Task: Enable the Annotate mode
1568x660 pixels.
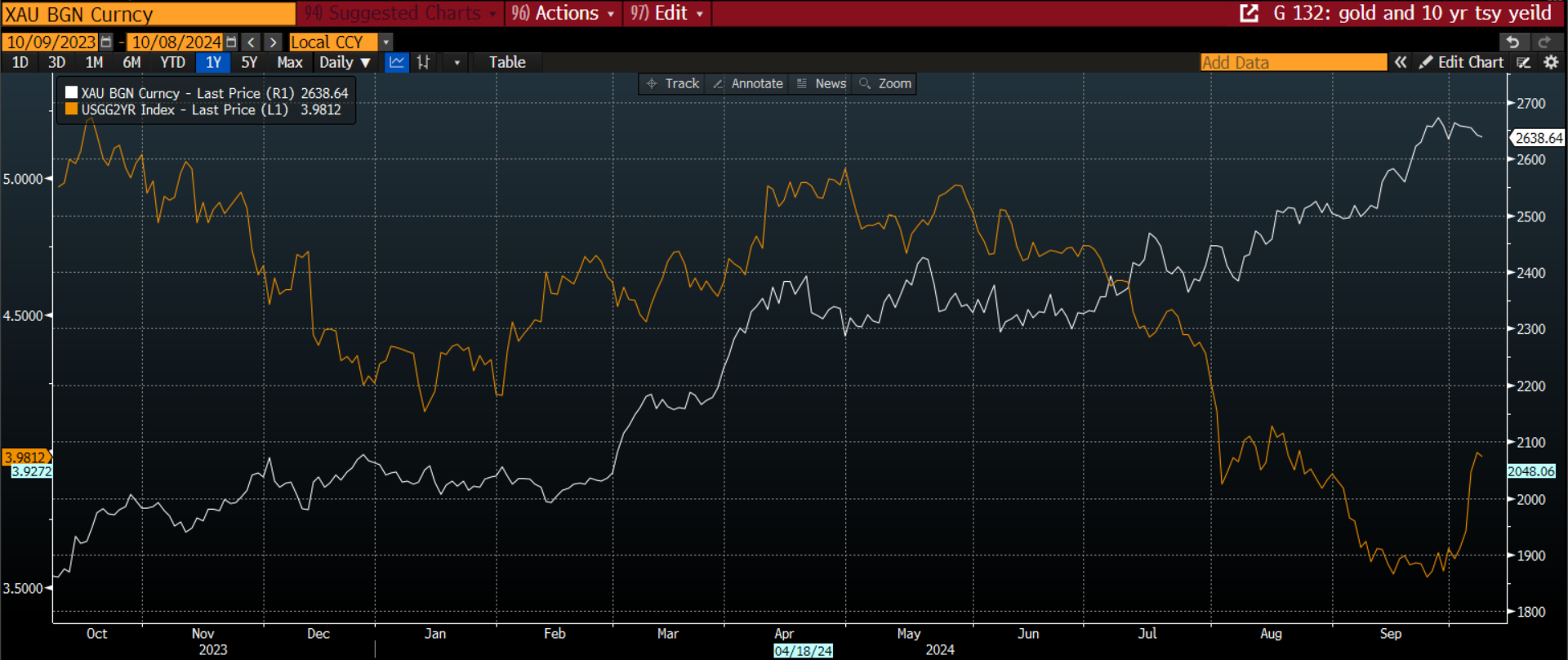Action: coord(748,83)
